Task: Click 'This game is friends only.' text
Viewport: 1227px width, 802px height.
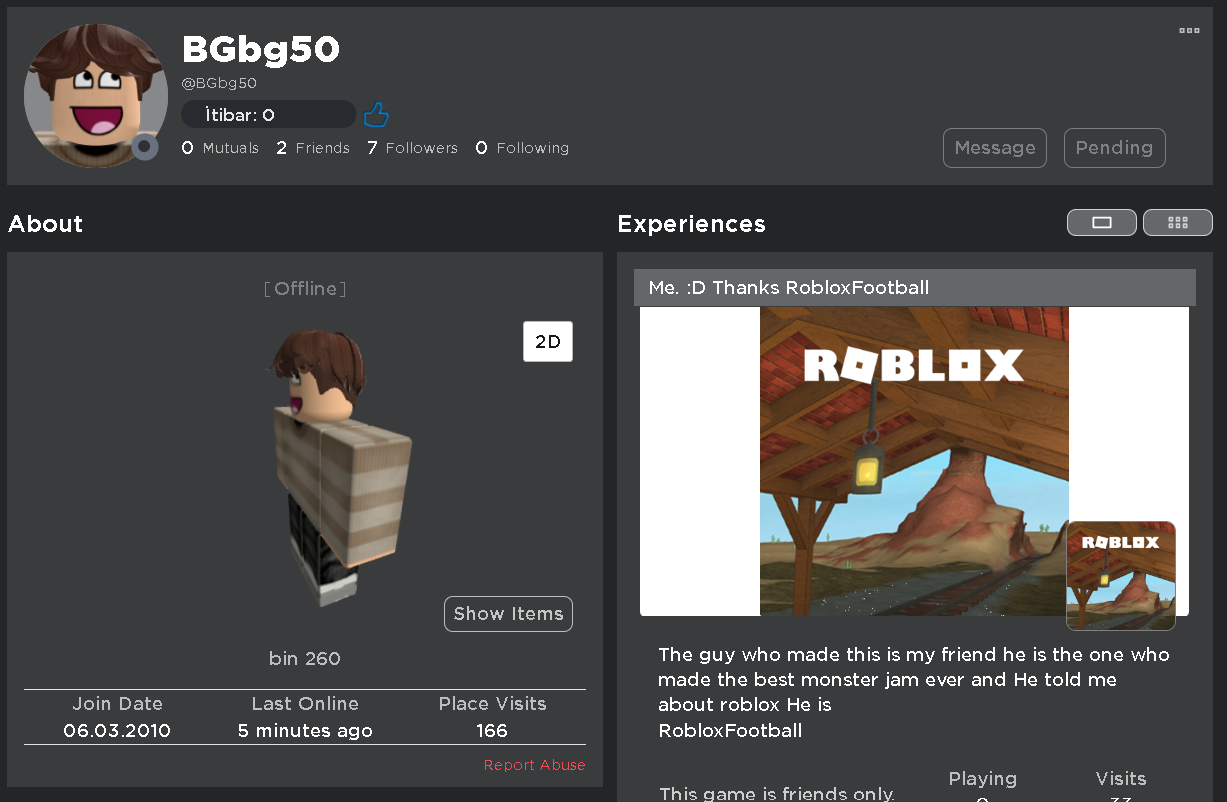Action: [777, 794]
